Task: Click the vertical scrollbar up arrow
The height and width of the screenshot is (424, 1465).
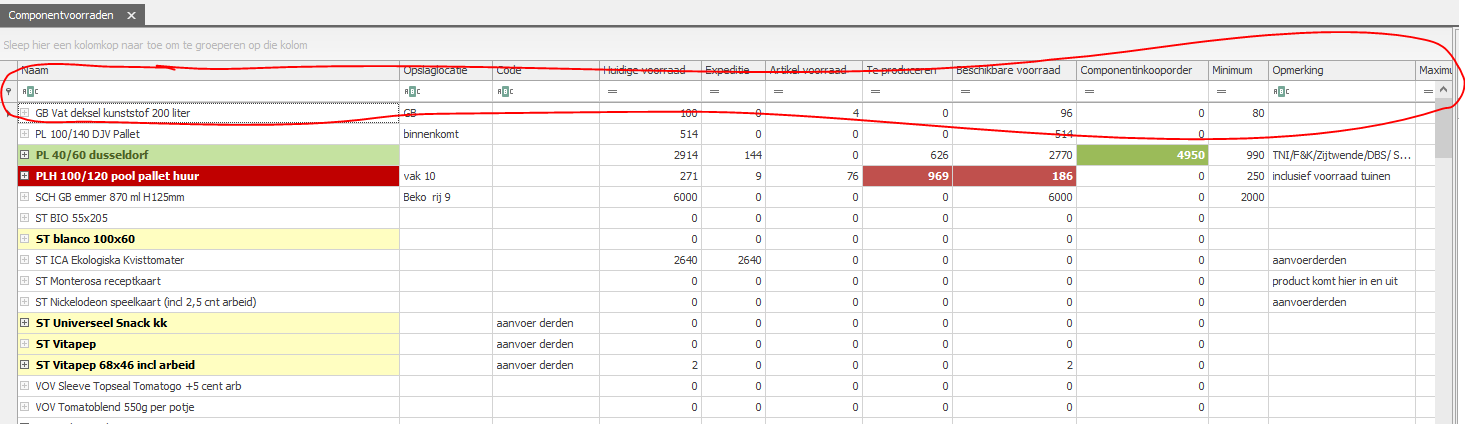Action: (1443, 90)
